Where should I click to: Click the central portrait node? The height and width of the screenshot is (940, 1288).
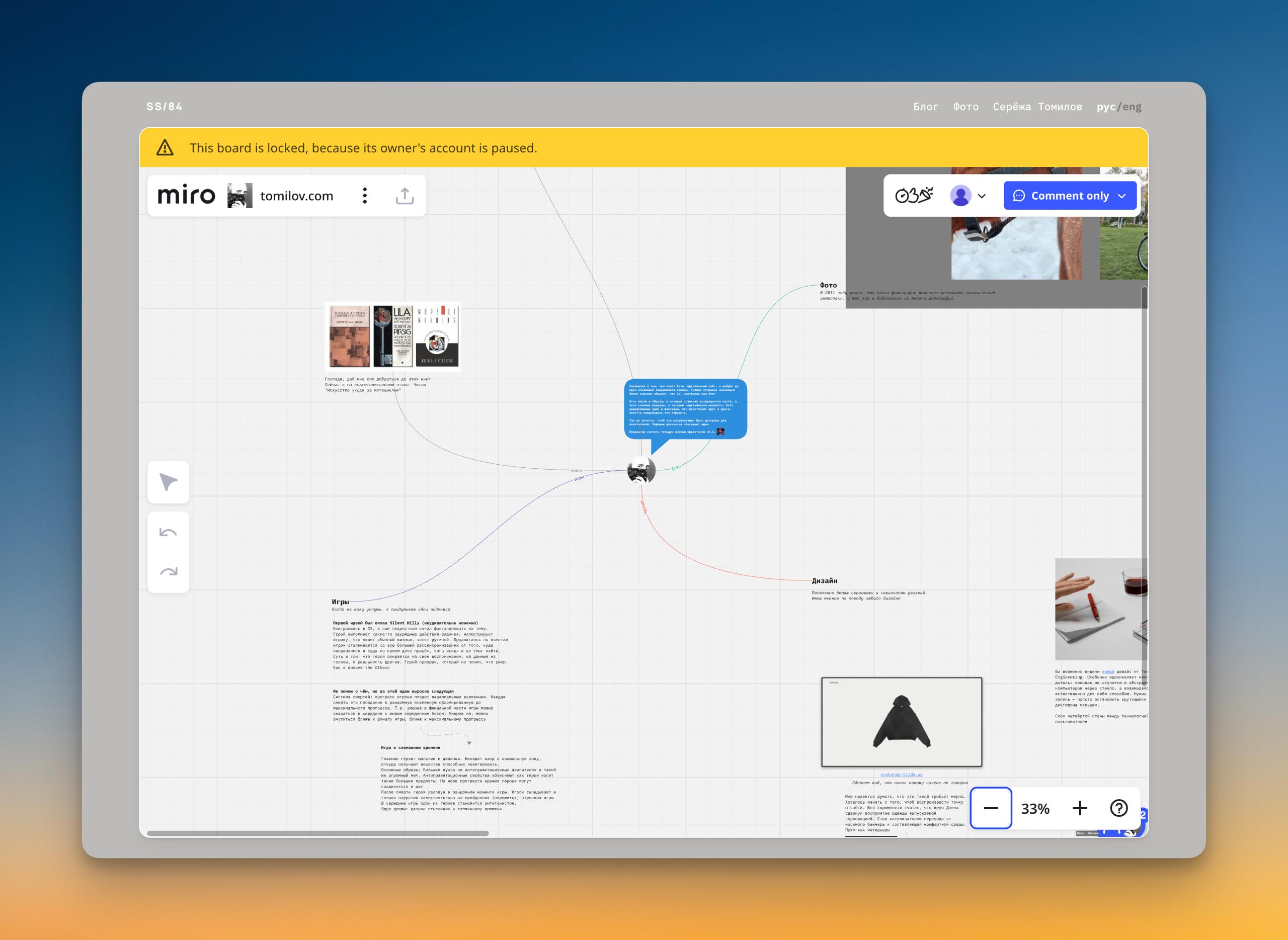pyautogui.click(x=641, y=471)
